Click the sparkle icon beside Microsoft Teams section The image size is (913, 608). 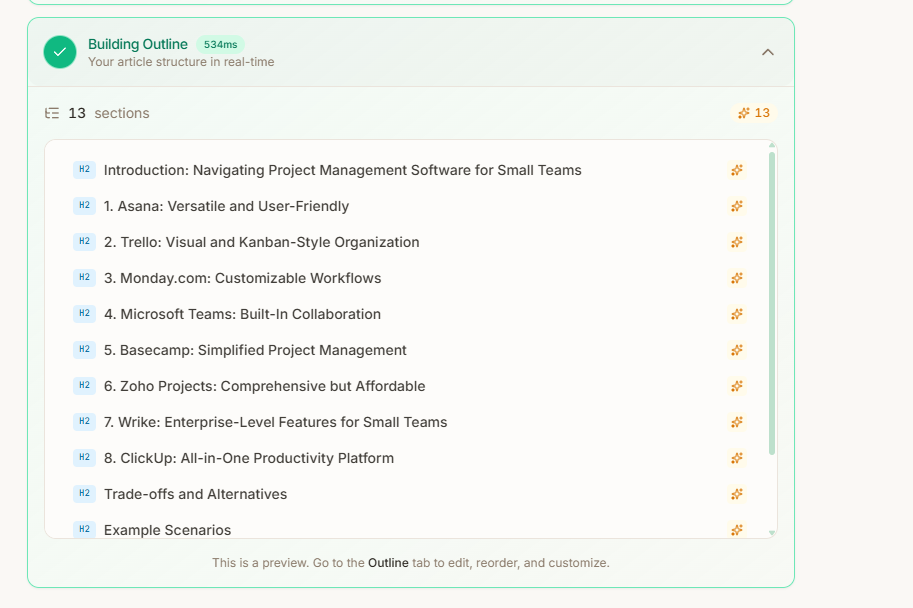(737, 314)
